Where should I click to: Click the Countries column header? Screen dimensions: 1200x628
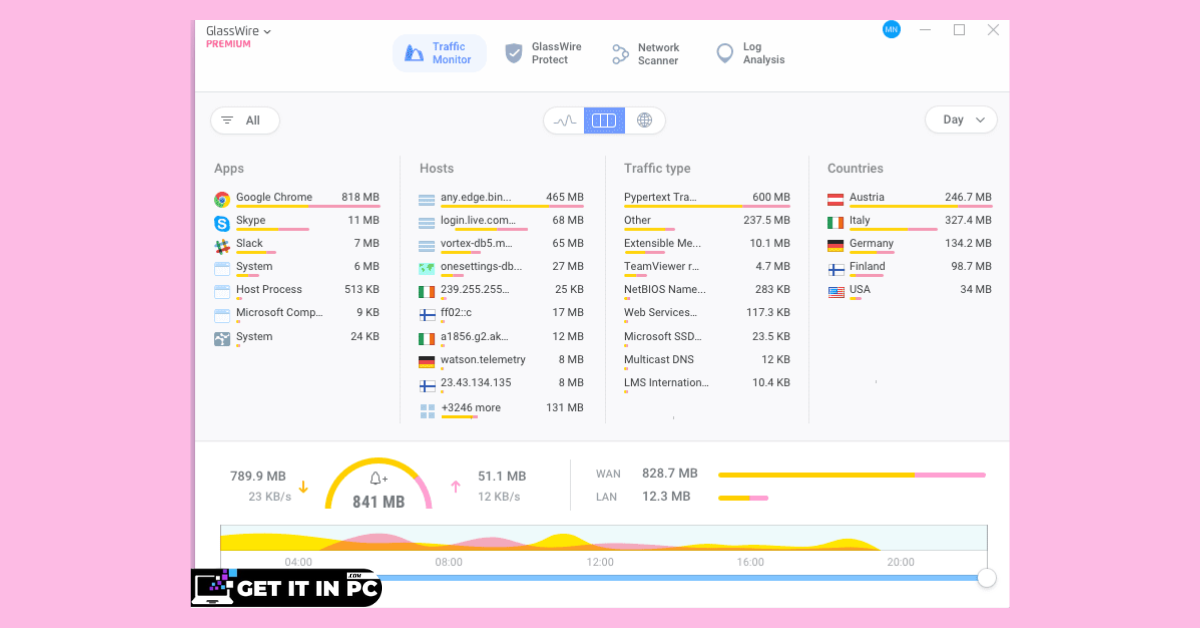pos(855,169)
